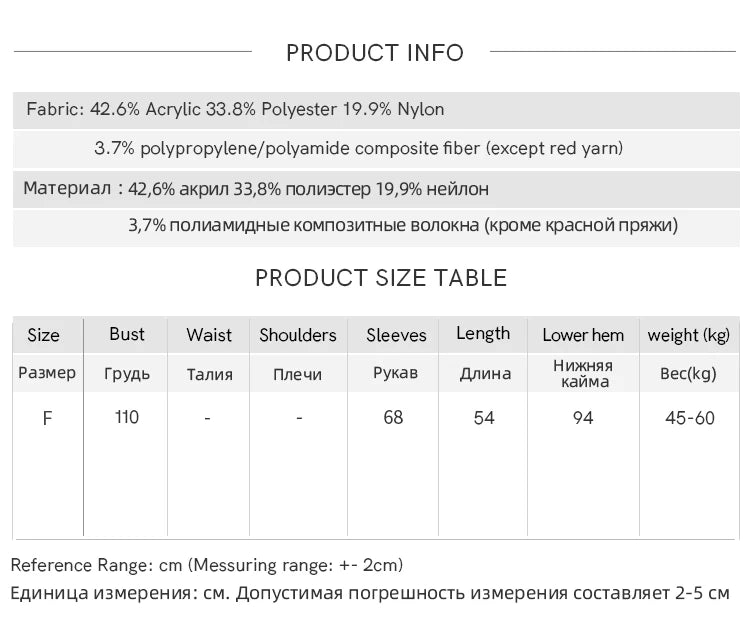The image size is (750, 630).
Task: Click the Length column header
Action: tap(483, 334)
